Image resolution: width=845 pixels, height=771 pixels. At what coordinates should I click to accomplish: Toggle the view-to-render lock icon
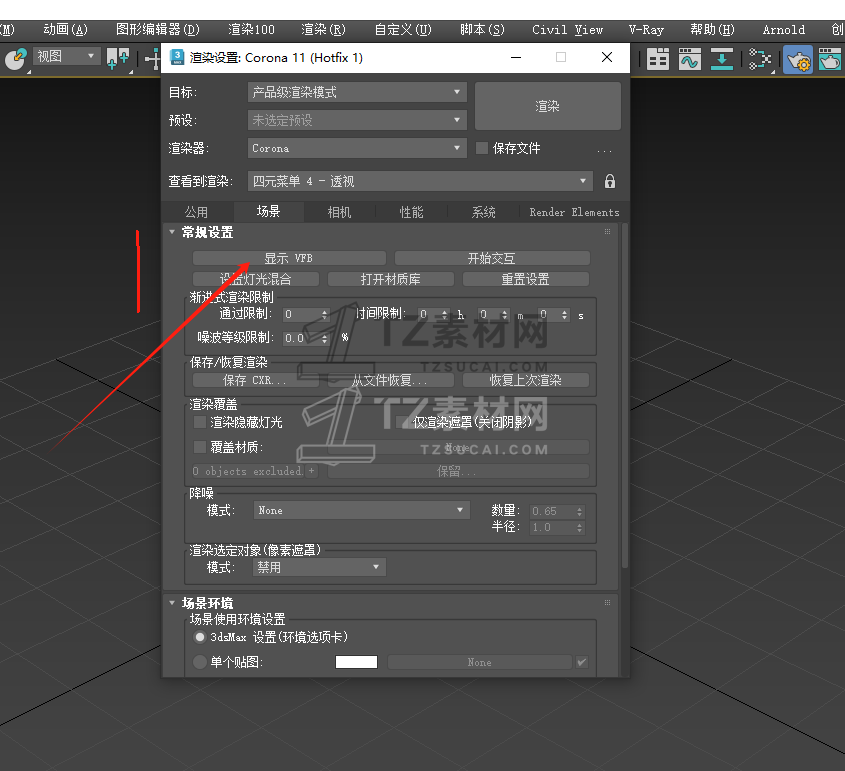tap(609, 181)
